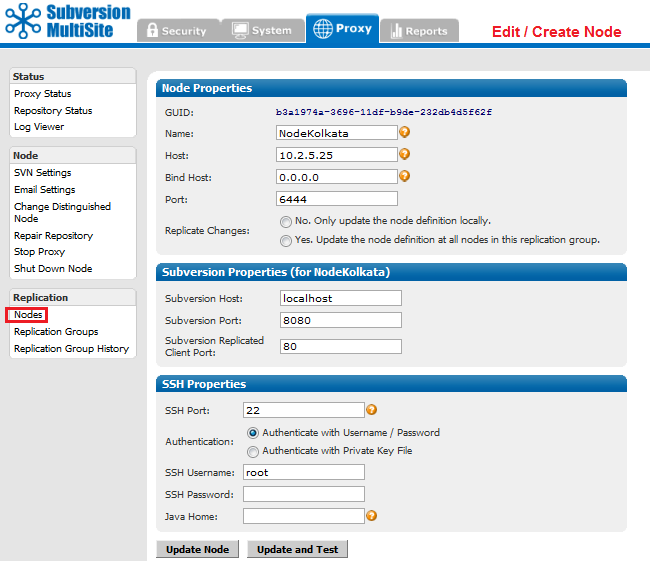Click the SSH Properties section header
The image size is (650, 561).
(x=391, y=384)
